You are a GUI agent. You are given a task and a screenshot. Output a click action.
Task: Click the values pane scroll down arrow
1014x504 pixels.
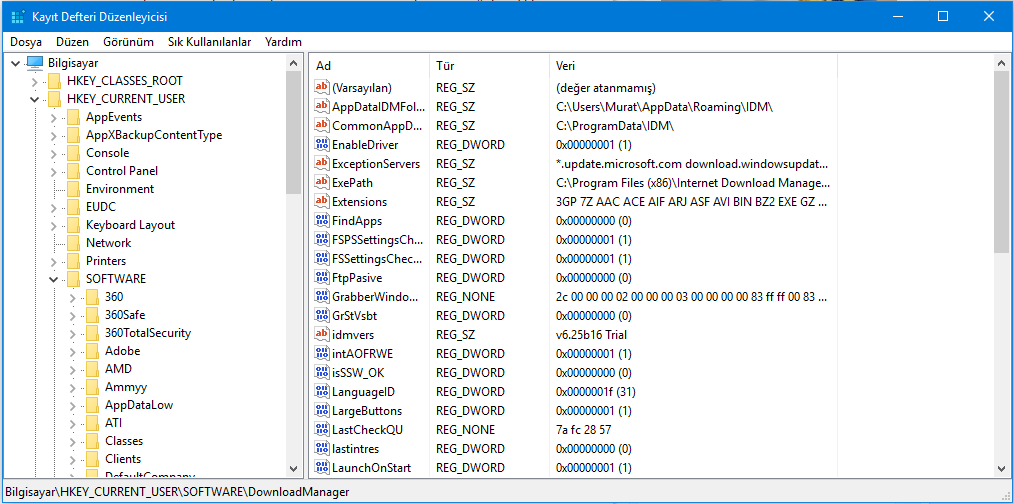click(x=1000, y=468)
